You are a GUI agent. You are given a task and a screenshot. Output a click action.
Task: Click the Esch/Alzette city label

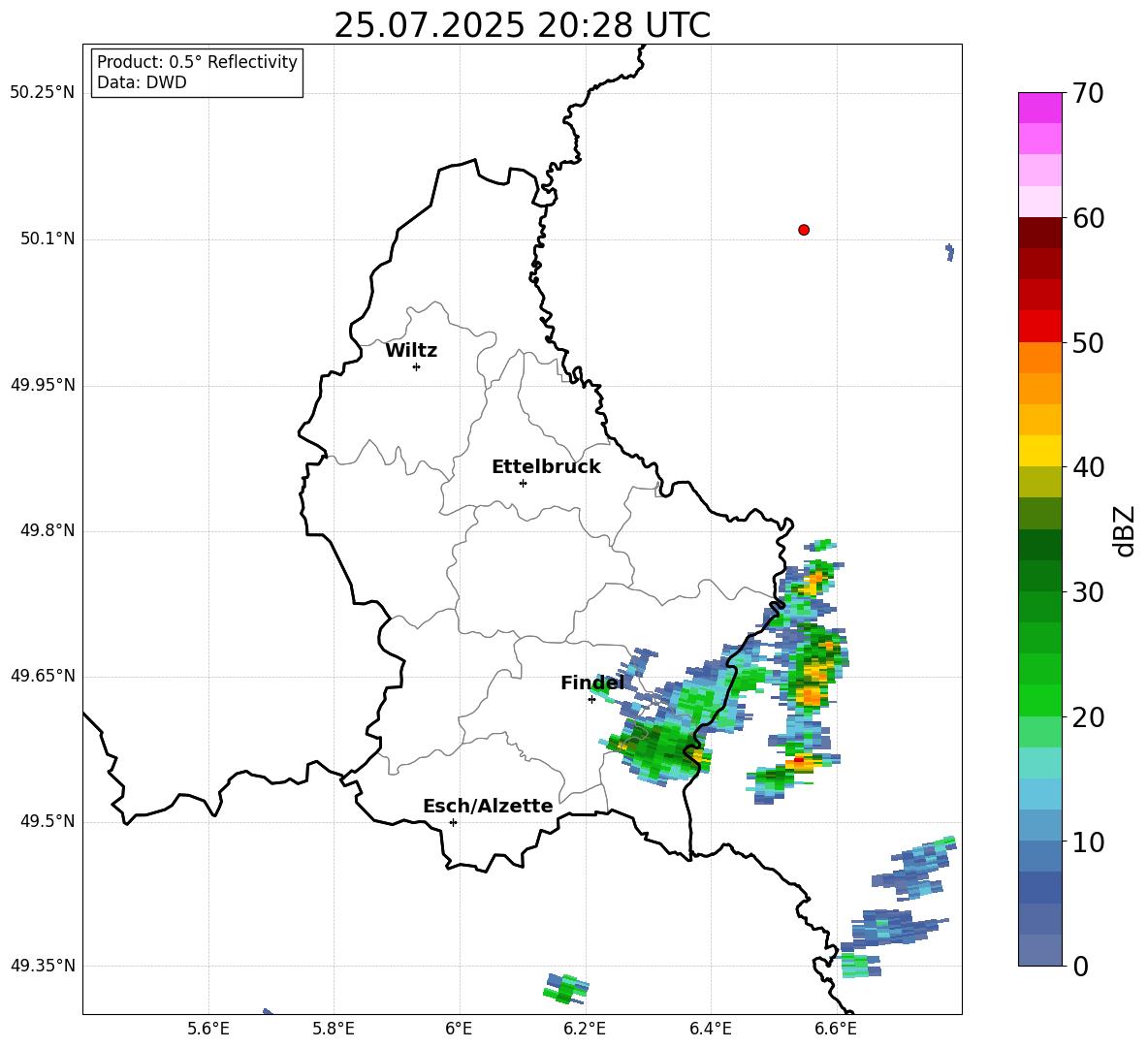click(x=488, y=806)
